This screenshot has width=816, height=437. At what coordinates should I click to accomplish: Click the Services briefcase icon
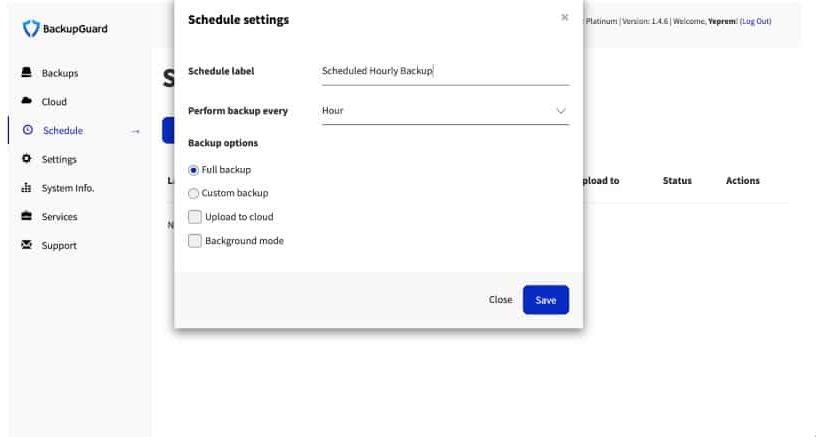[27, 216]
